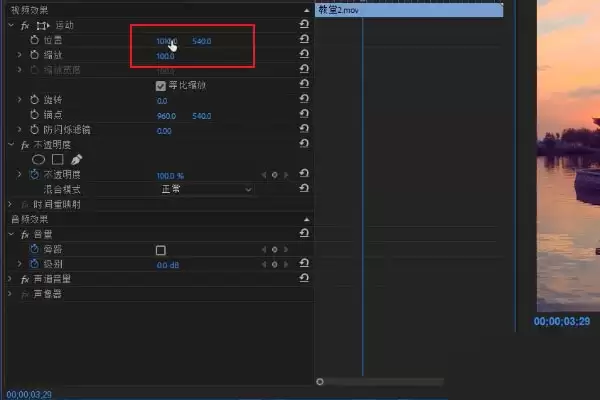600x400 pixels.
Task: Expand the 缩放 parameter
Action: [19, 55]
